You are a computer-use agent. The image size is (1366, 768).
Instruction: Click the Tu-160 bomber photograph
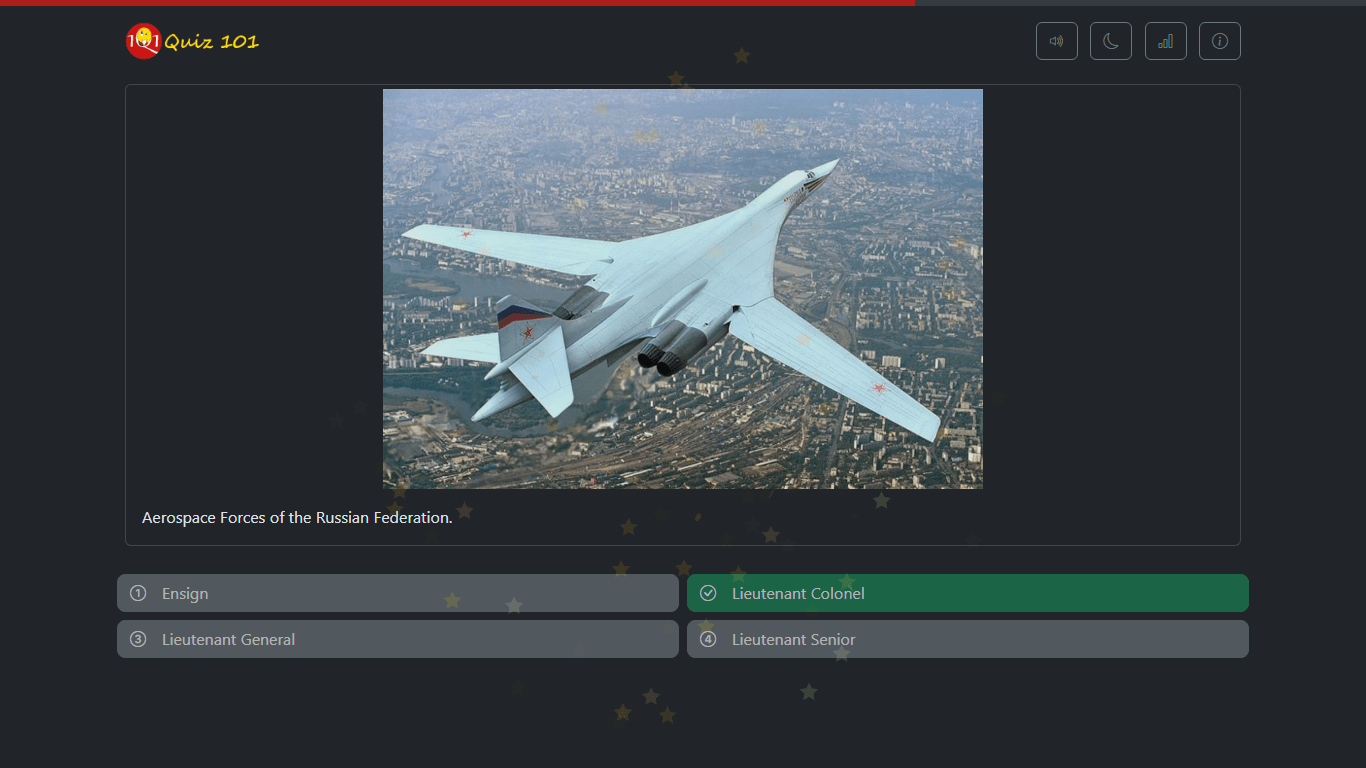tap(683, 288)
